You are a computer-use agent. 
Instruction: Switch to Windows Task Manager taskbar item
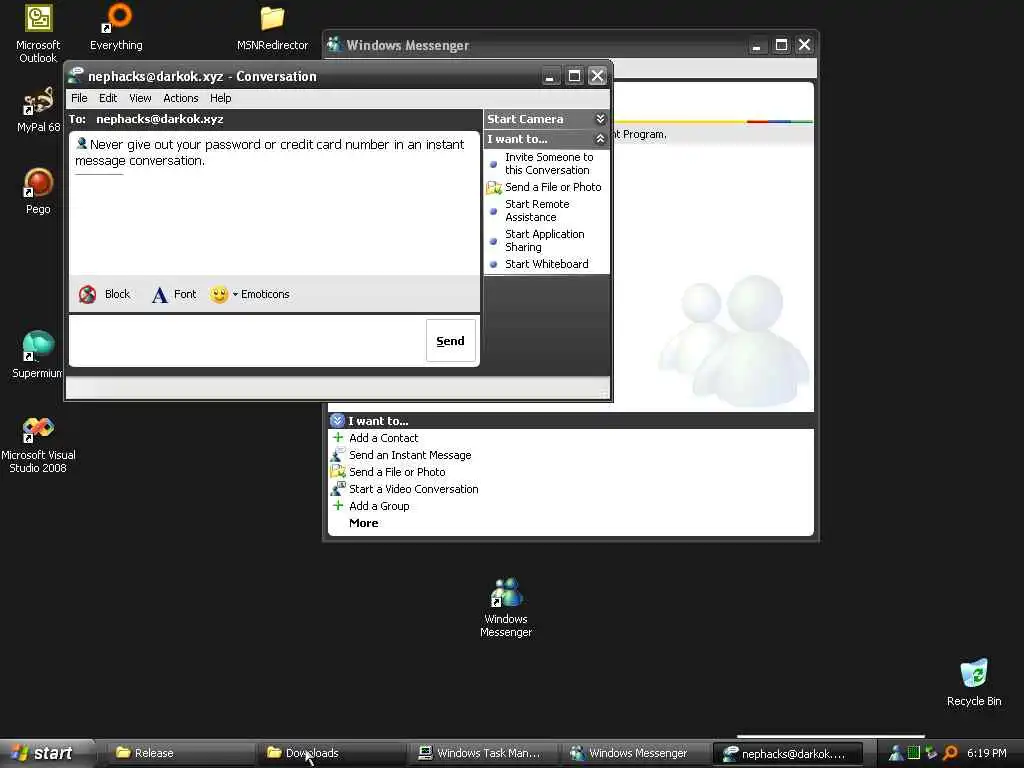click(484, 754)
